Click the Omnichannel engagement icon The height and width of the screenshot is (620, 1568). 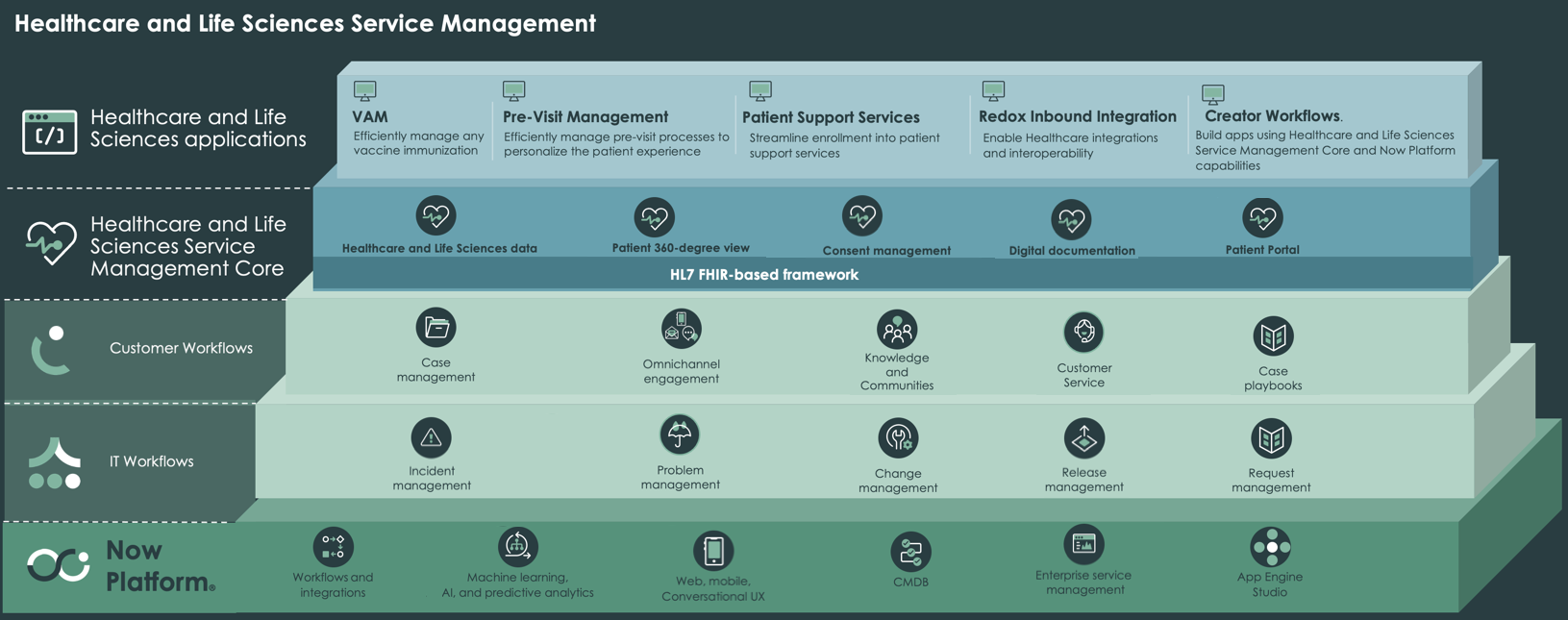681,329
